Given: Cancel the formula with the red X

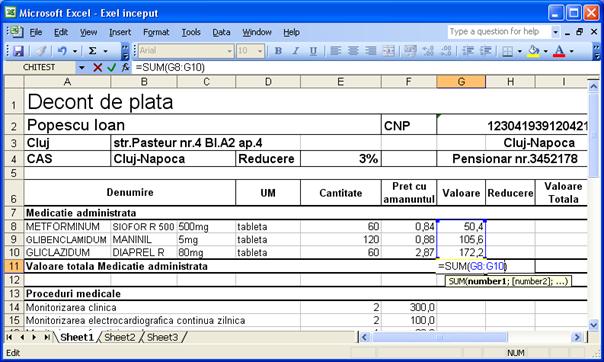Looking at the screenshot, I should pyautogui.click(x=97, y=68).
